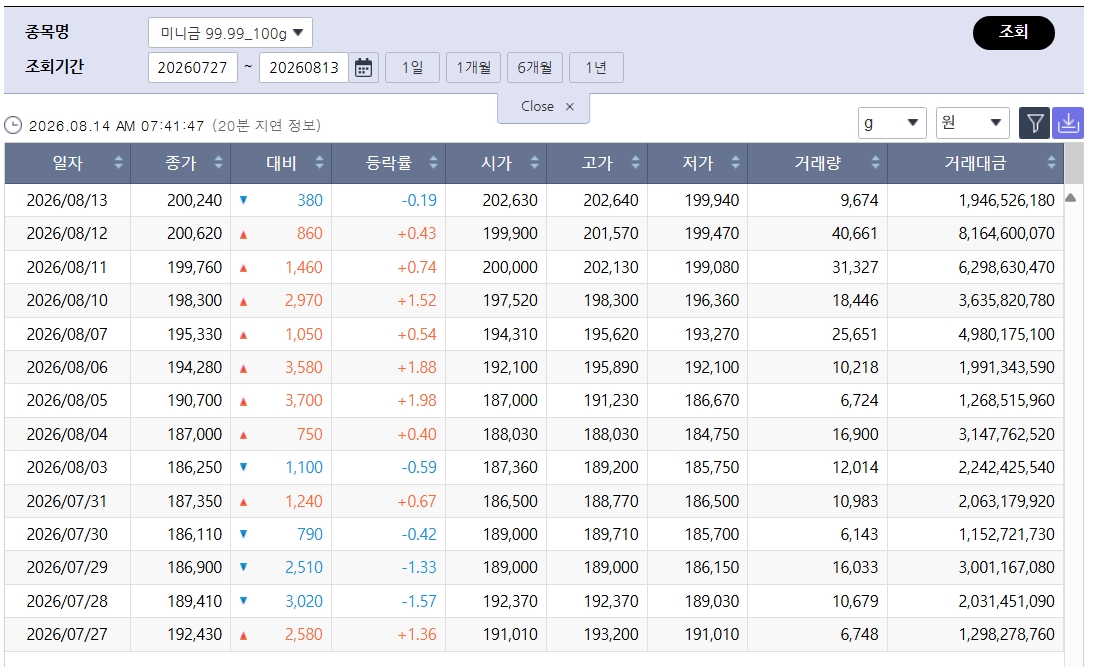This screenshot has width=1095, height=667.
Task: Open the g weight unit dropdown
Action: pos(892,123)
